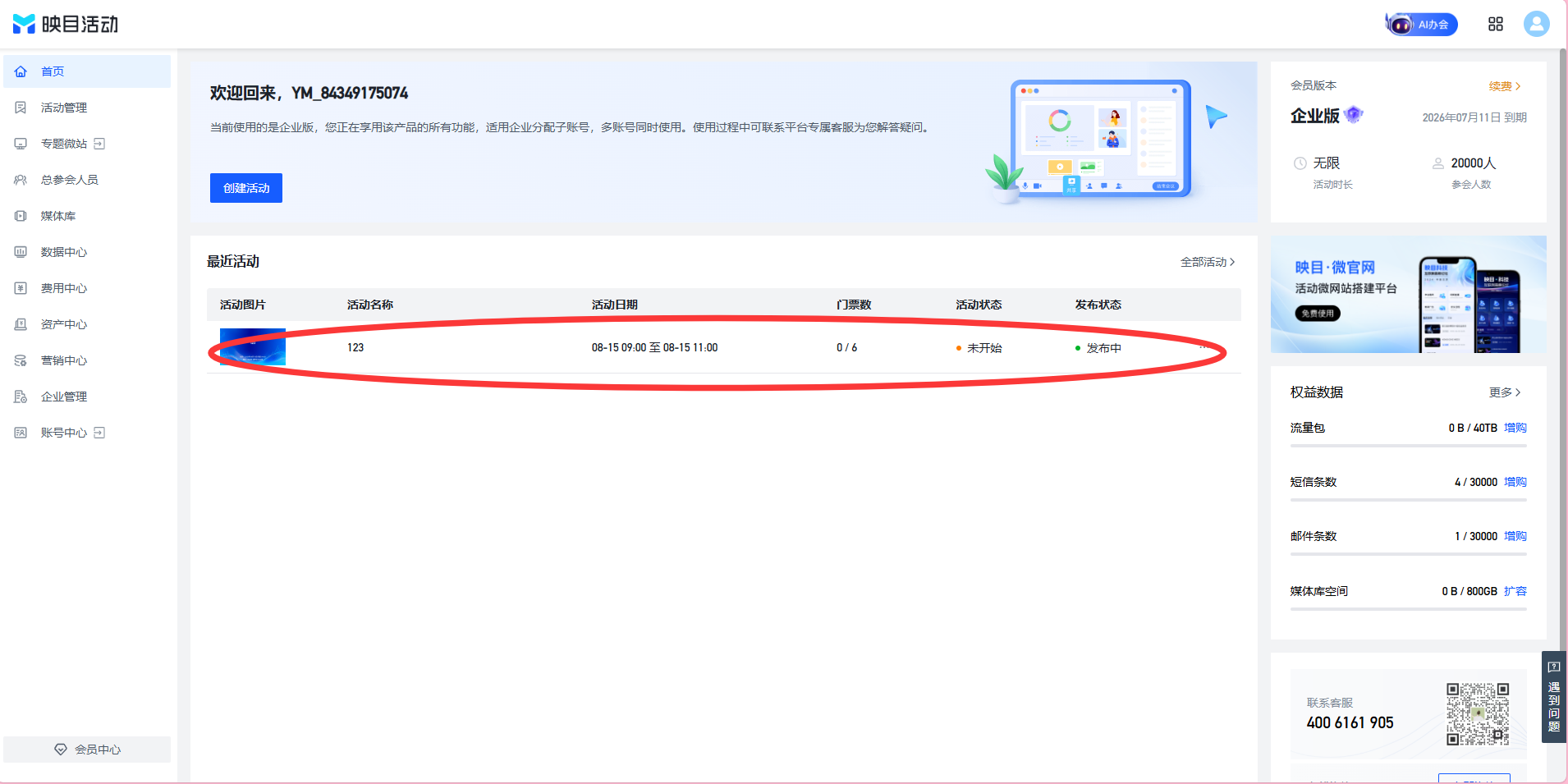Open the apps grid icon in header

(x=1496, y=24)
